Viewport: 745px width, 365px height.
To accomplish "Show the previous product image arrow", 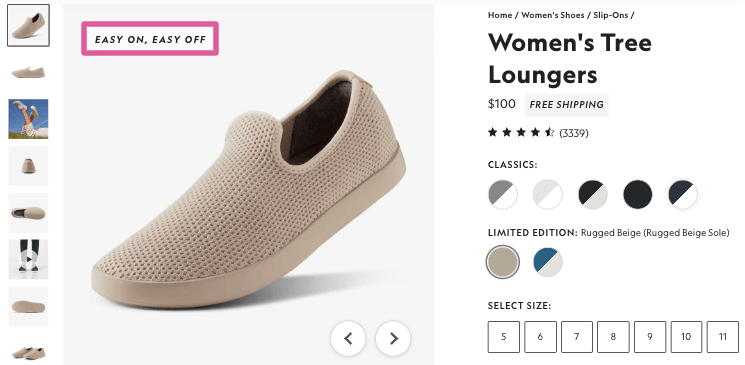I will [348, 338].
